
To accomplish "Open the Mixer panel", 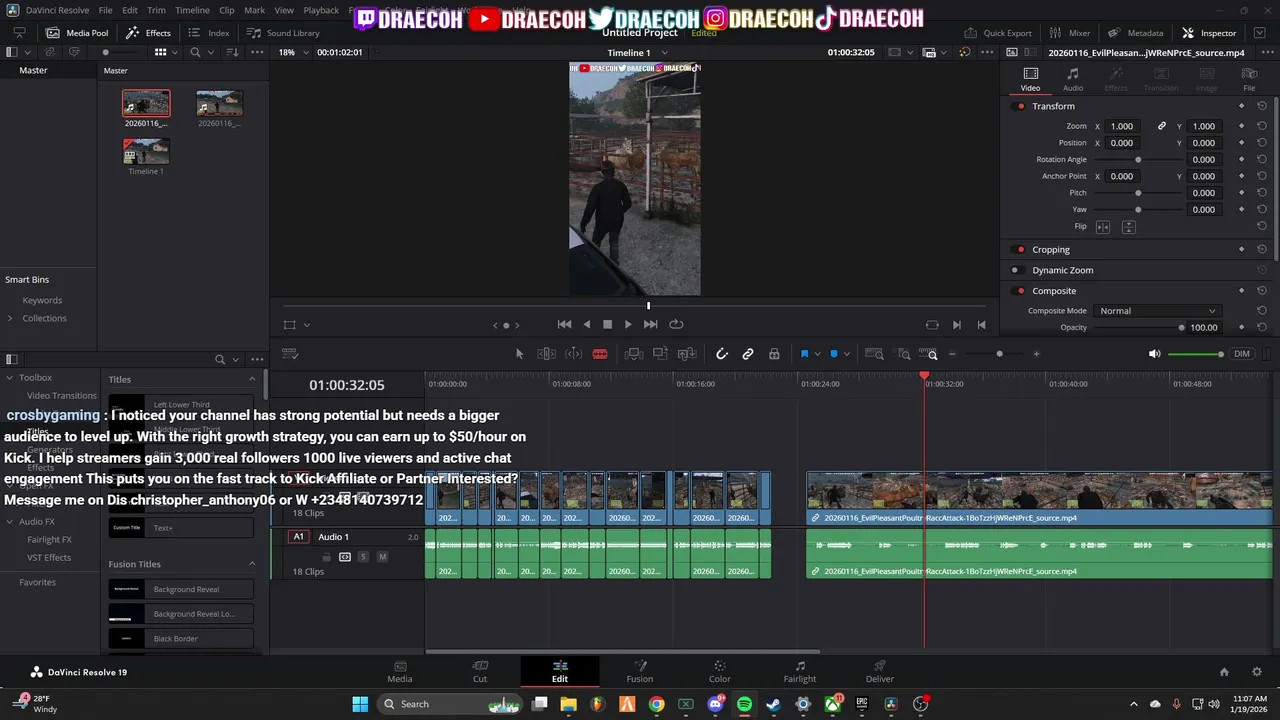I will 1070,33.
